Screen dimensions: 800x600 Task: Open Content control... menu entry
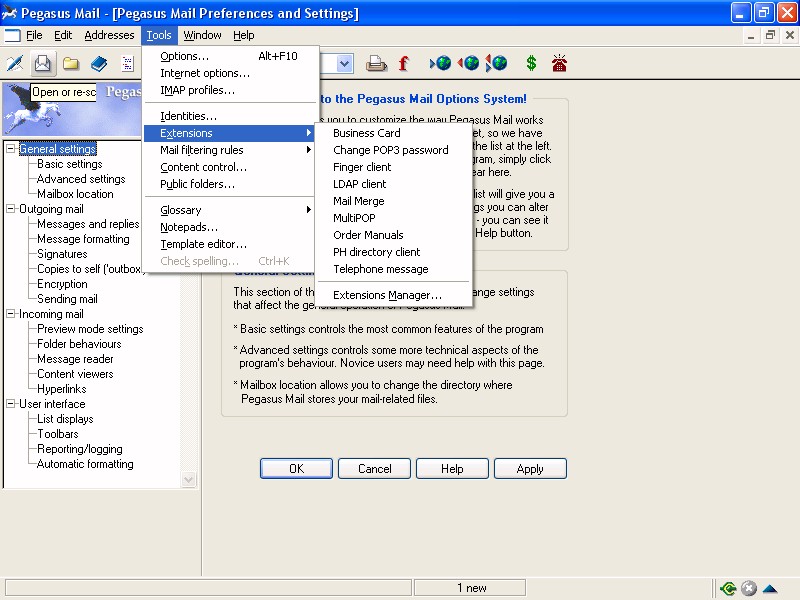pos(231,167)
